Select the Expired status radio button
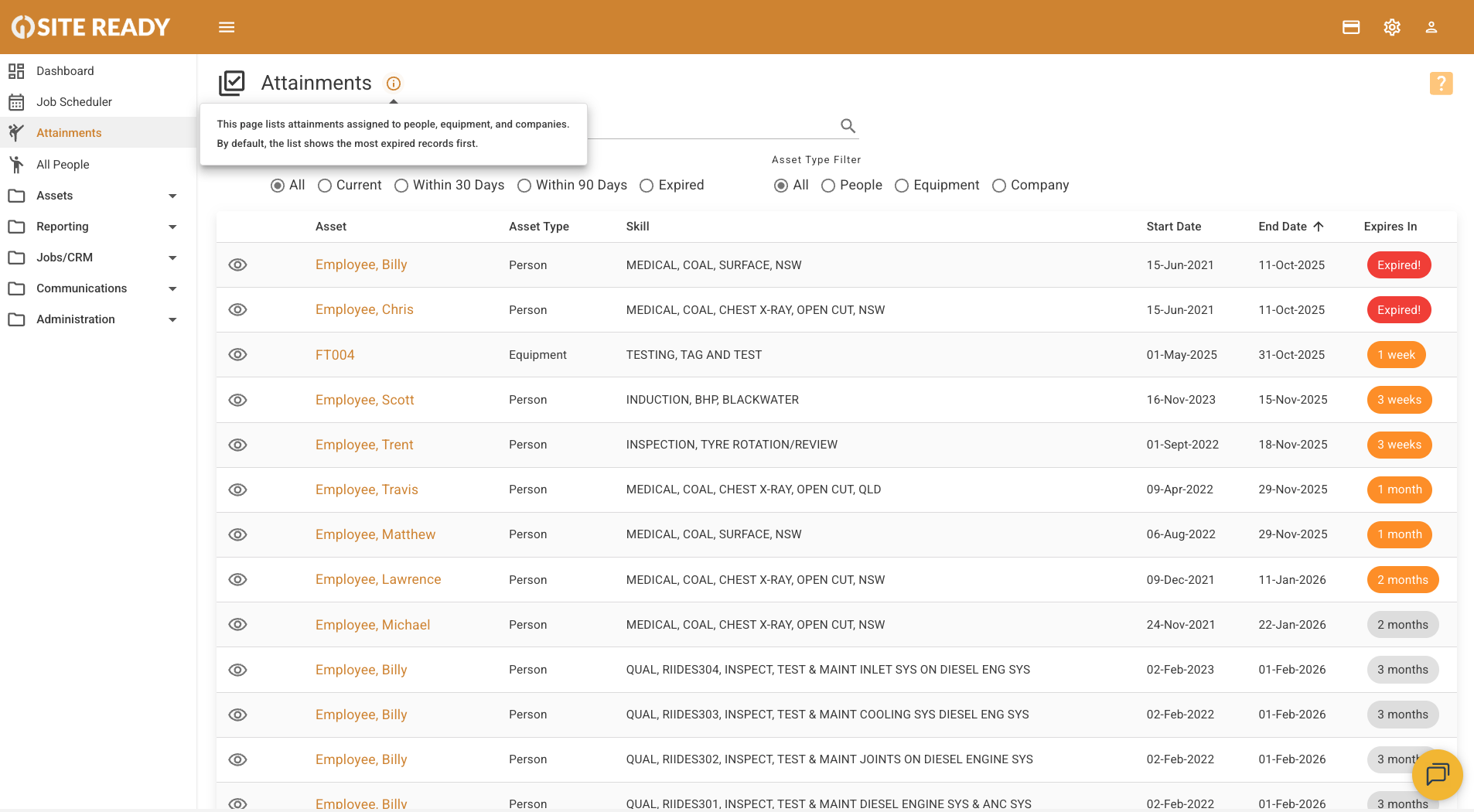 coord(647,186)
